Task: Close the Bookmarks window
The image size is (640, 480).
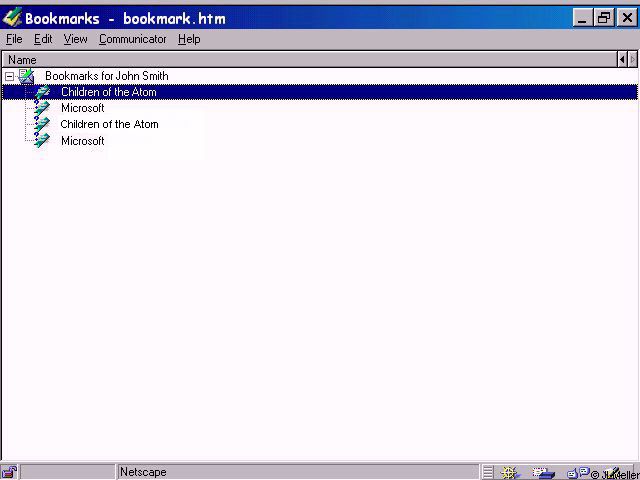Action: (627, 18)
